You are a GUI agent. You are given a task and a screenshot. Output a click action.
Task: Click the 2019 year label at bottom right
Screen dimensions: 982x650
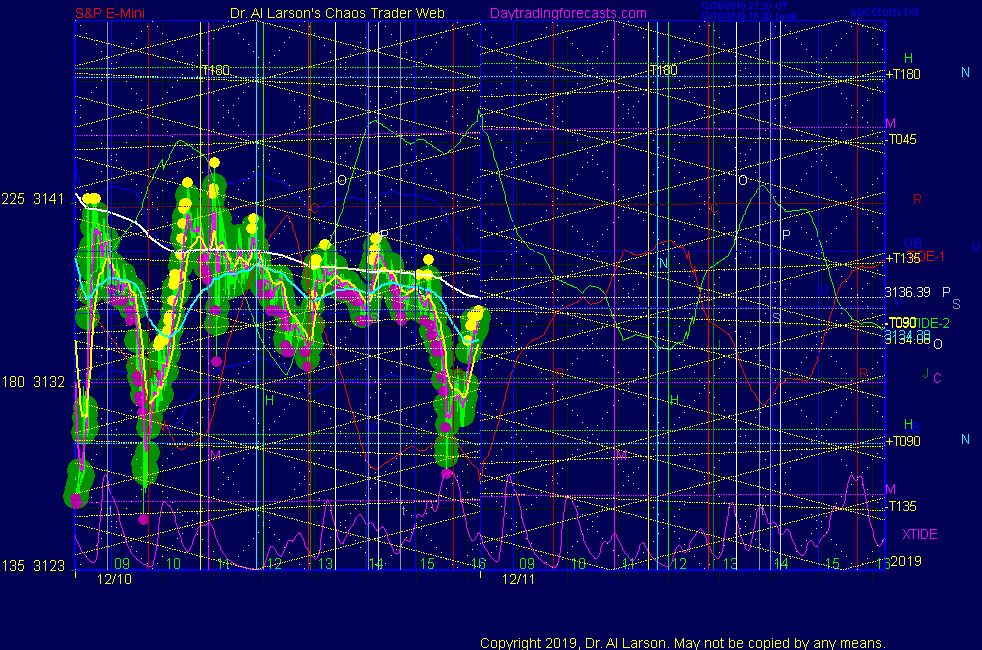906,561
